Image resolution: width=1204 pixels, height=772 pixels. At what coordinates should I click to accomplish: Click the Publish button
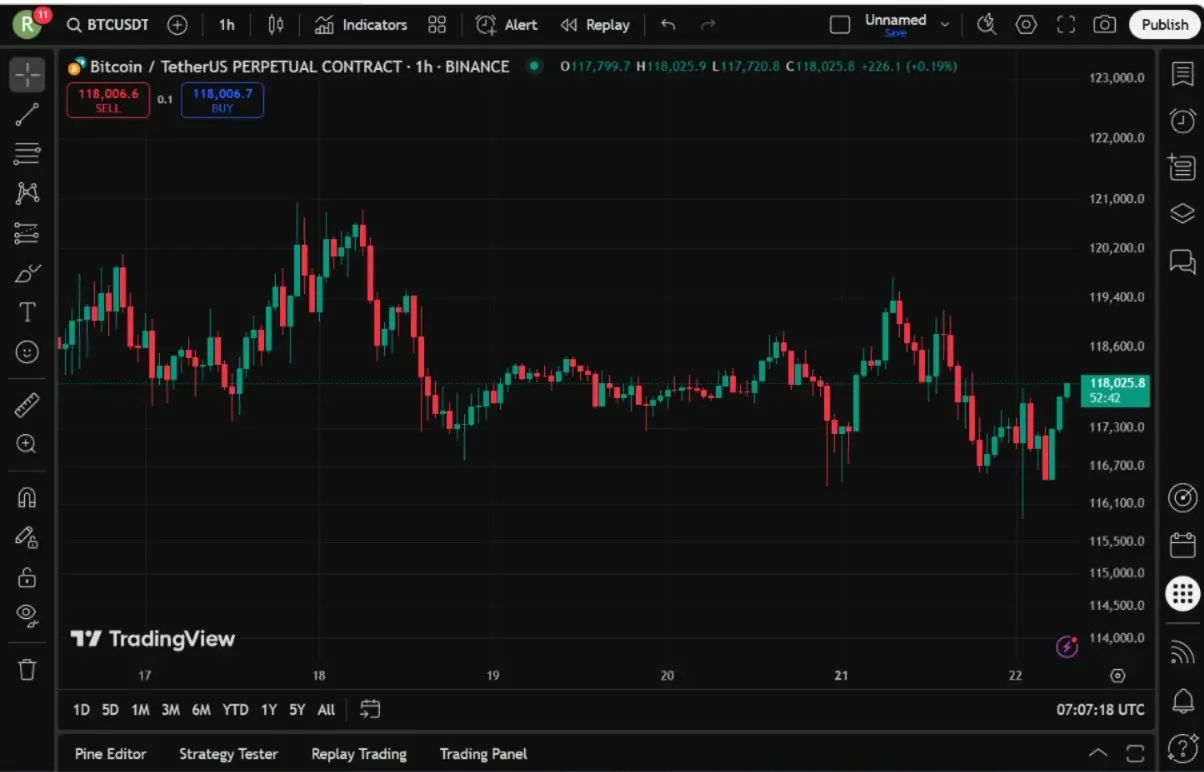coord(1165,25)
